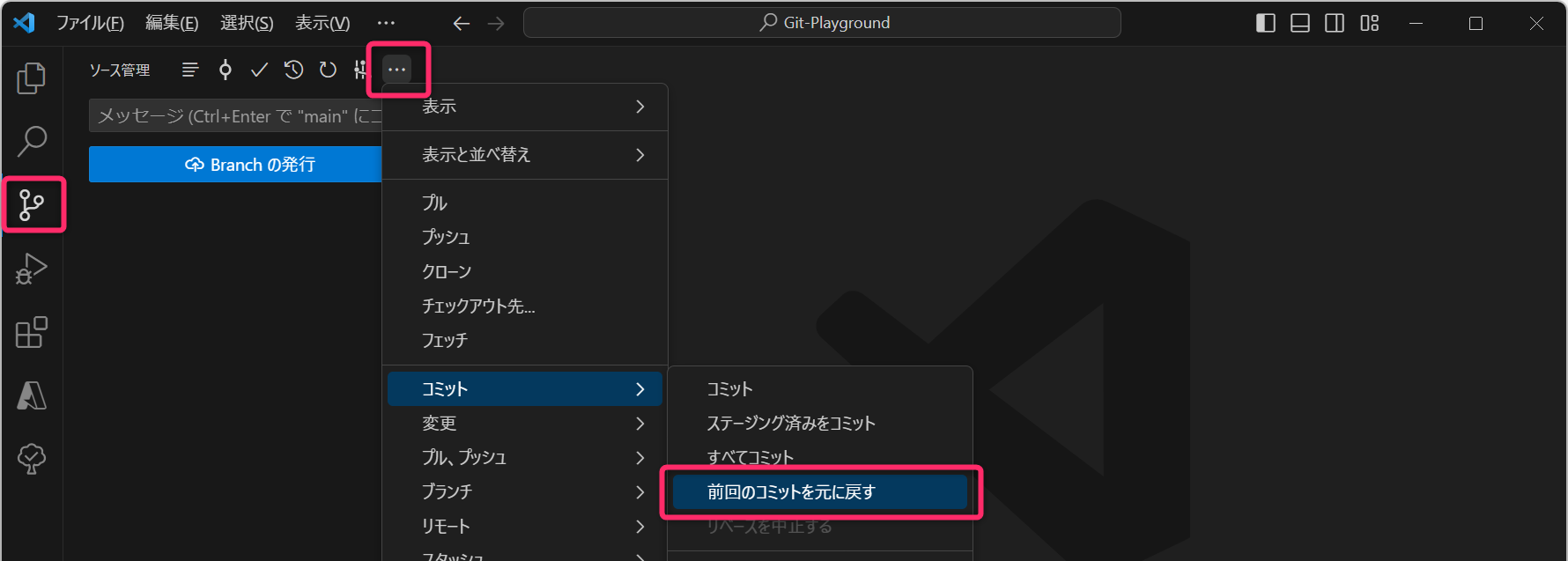
Task: Expand the 表示と並べ替え submenu
Action: coord(525,155)
